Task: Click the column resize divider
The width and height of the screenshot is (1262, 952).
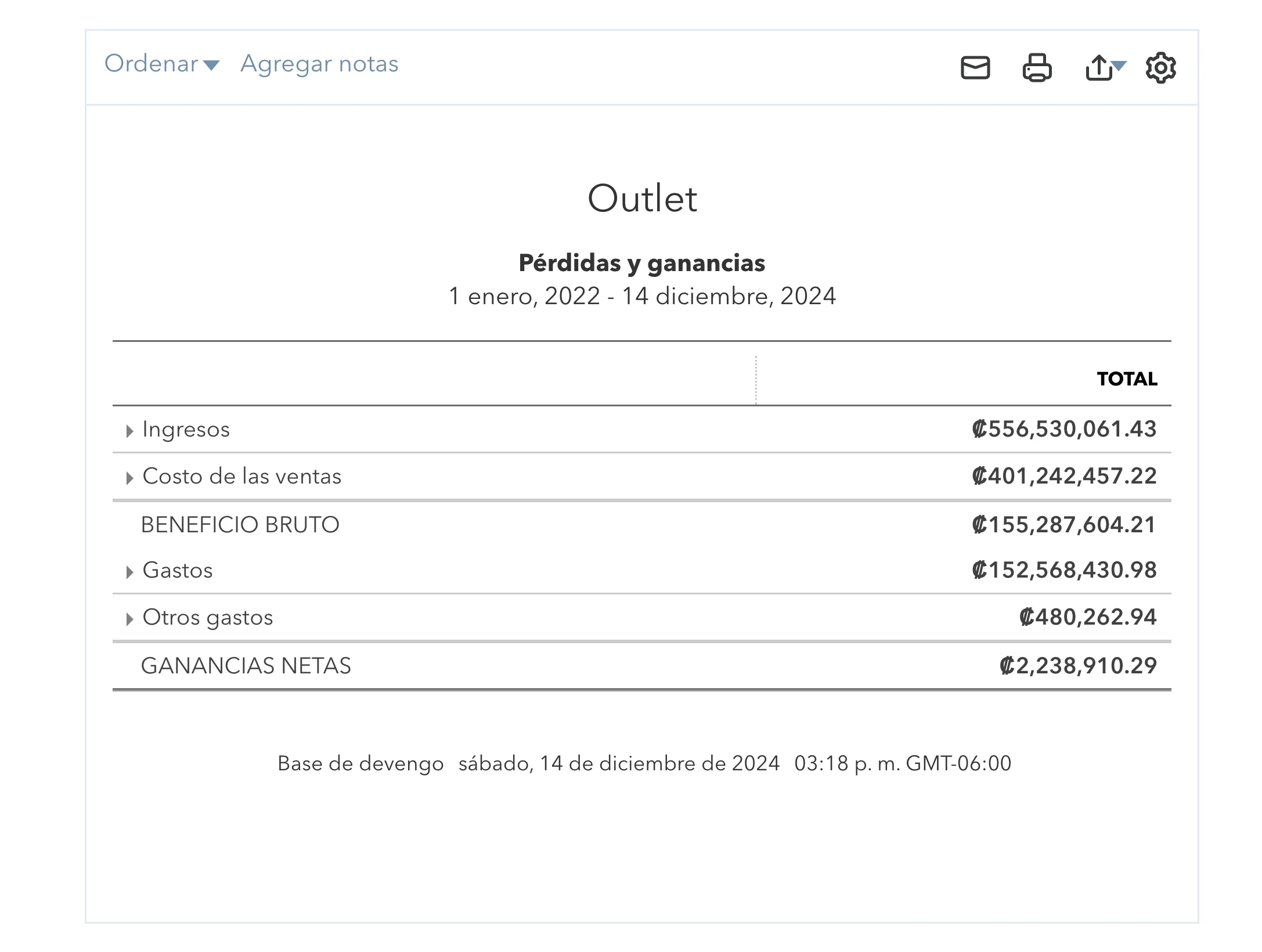Action: pyautogui.click(x=756, y=380)
